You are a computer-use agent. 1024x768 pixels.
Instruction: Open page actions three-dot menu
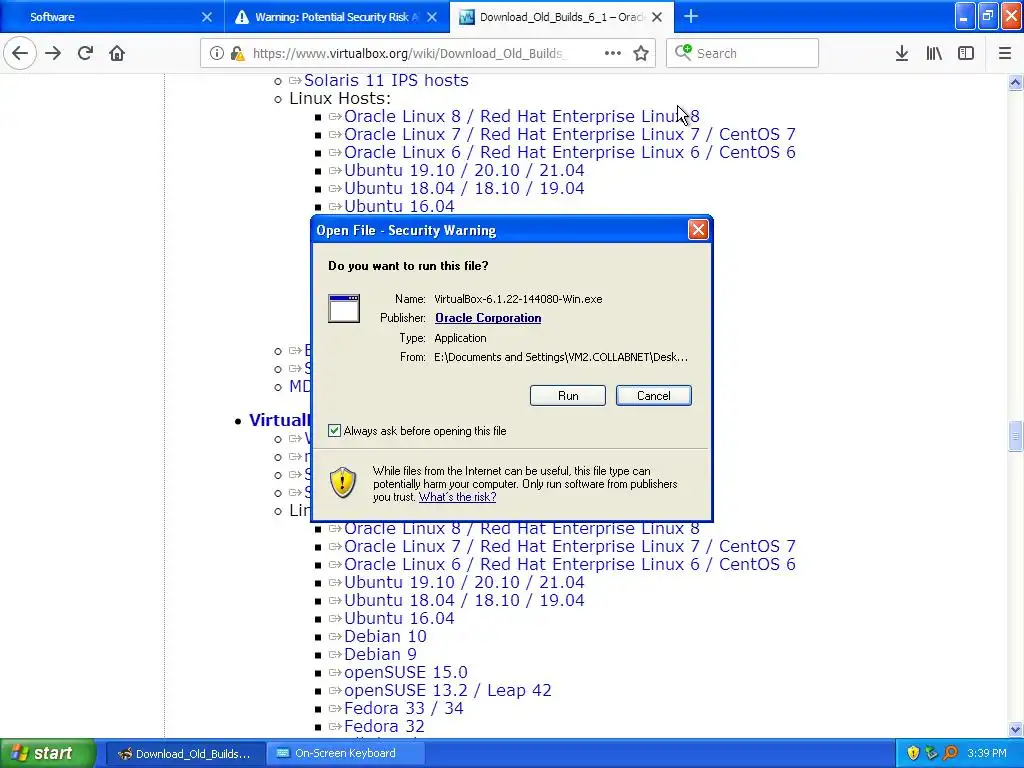coord(613,53)
